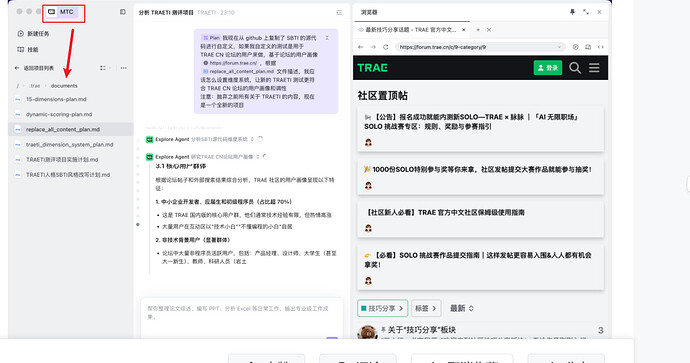Go back in the embedded browser
690x363 pixels.
click(361, 47)
